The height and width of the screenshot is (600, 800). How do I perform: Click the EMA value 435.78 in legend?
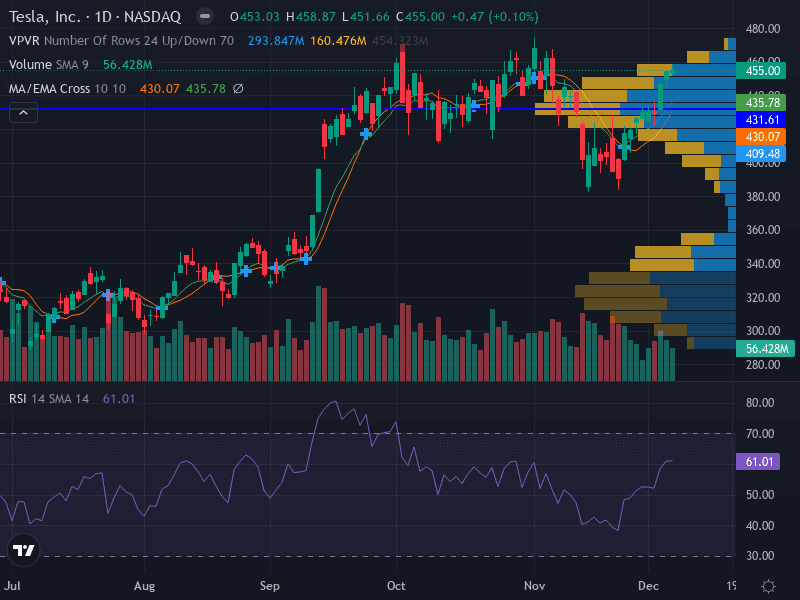[206, 89]
